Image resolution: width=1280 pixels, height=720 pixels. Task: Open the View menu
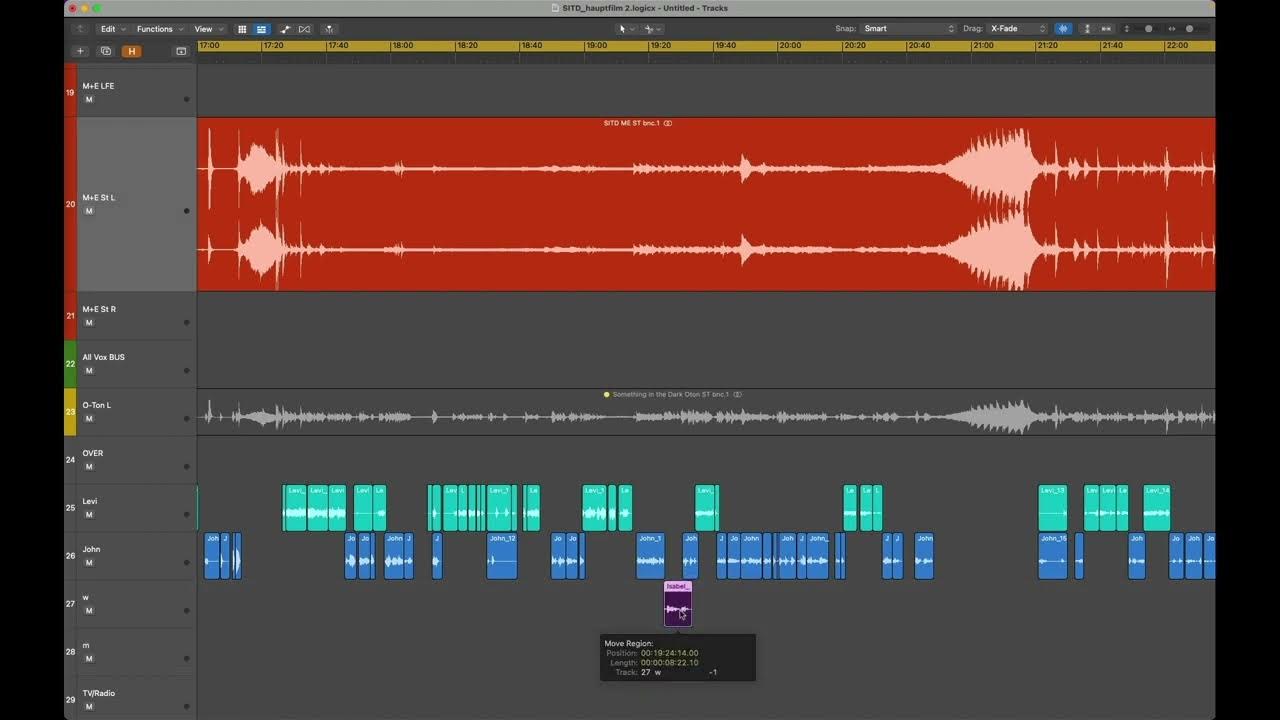coord(207,29)
